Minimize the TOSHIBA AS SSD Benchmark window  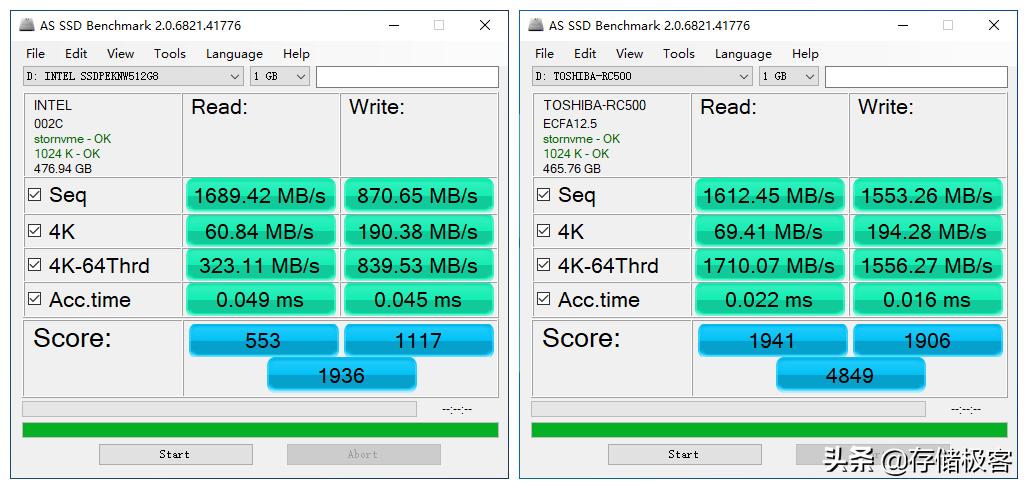coord(903,26)
